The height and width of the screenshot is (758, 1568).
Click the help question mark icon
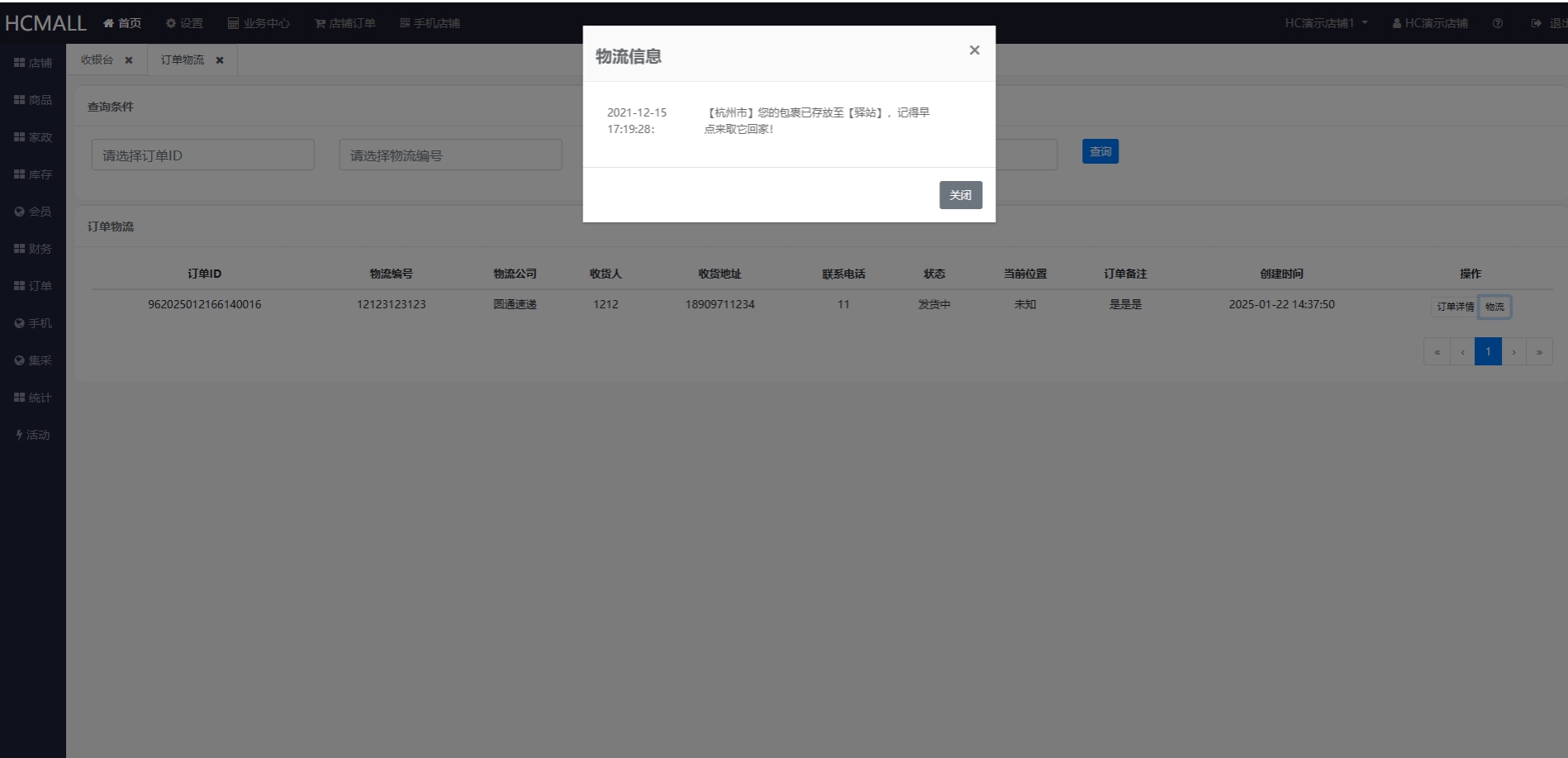pos(1497,23)
